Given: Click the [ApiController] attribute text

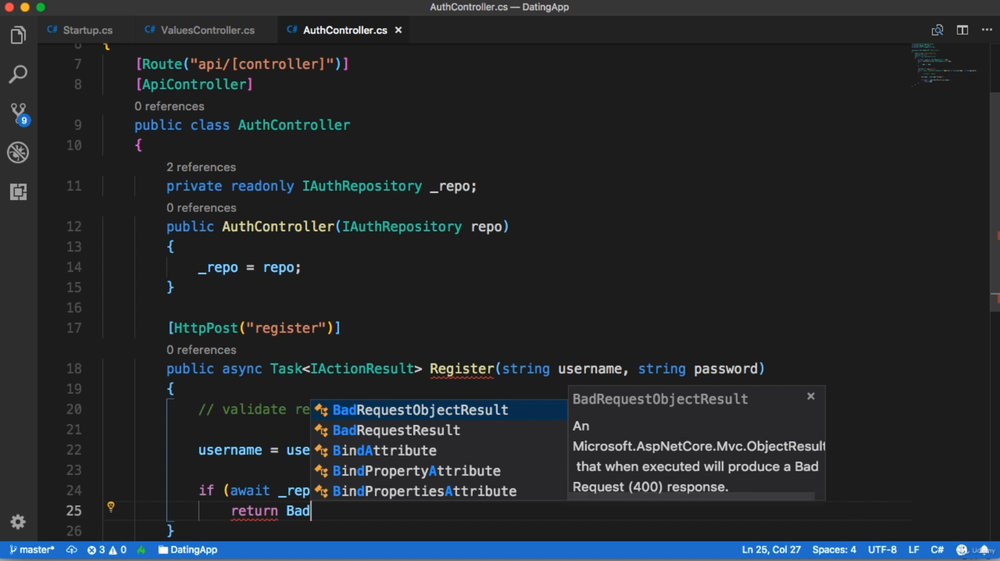Looking at the screenshot, I should (x=194, y=85).
